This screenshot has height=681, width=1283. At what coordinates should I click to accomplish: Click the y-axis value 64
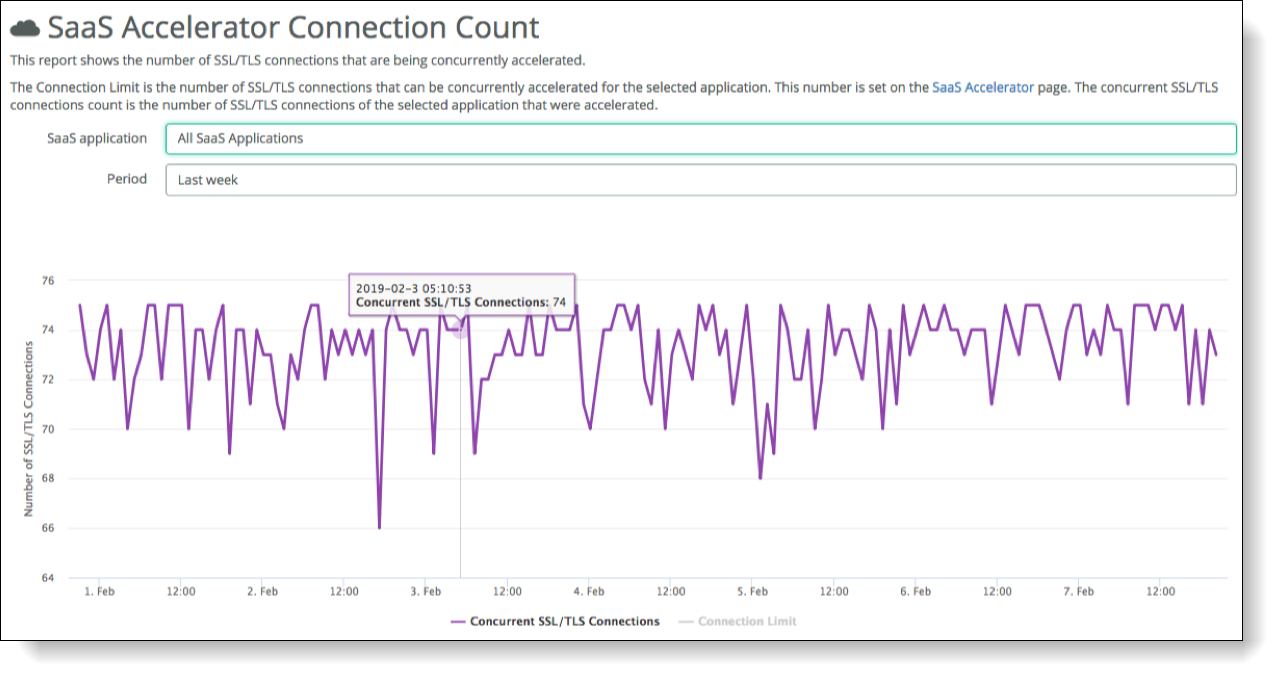pyautogui.click(x=47, y=577)
